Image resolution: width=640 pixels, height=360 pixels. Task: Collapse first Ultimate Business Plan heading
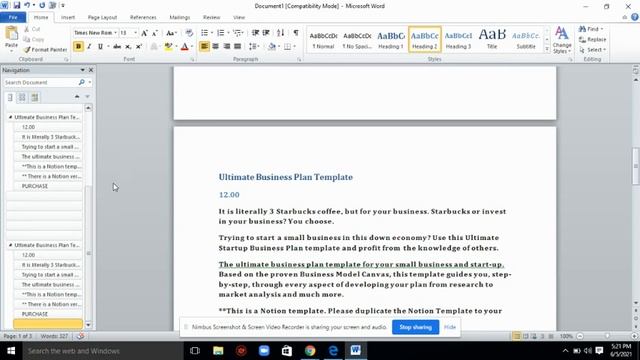10,117
